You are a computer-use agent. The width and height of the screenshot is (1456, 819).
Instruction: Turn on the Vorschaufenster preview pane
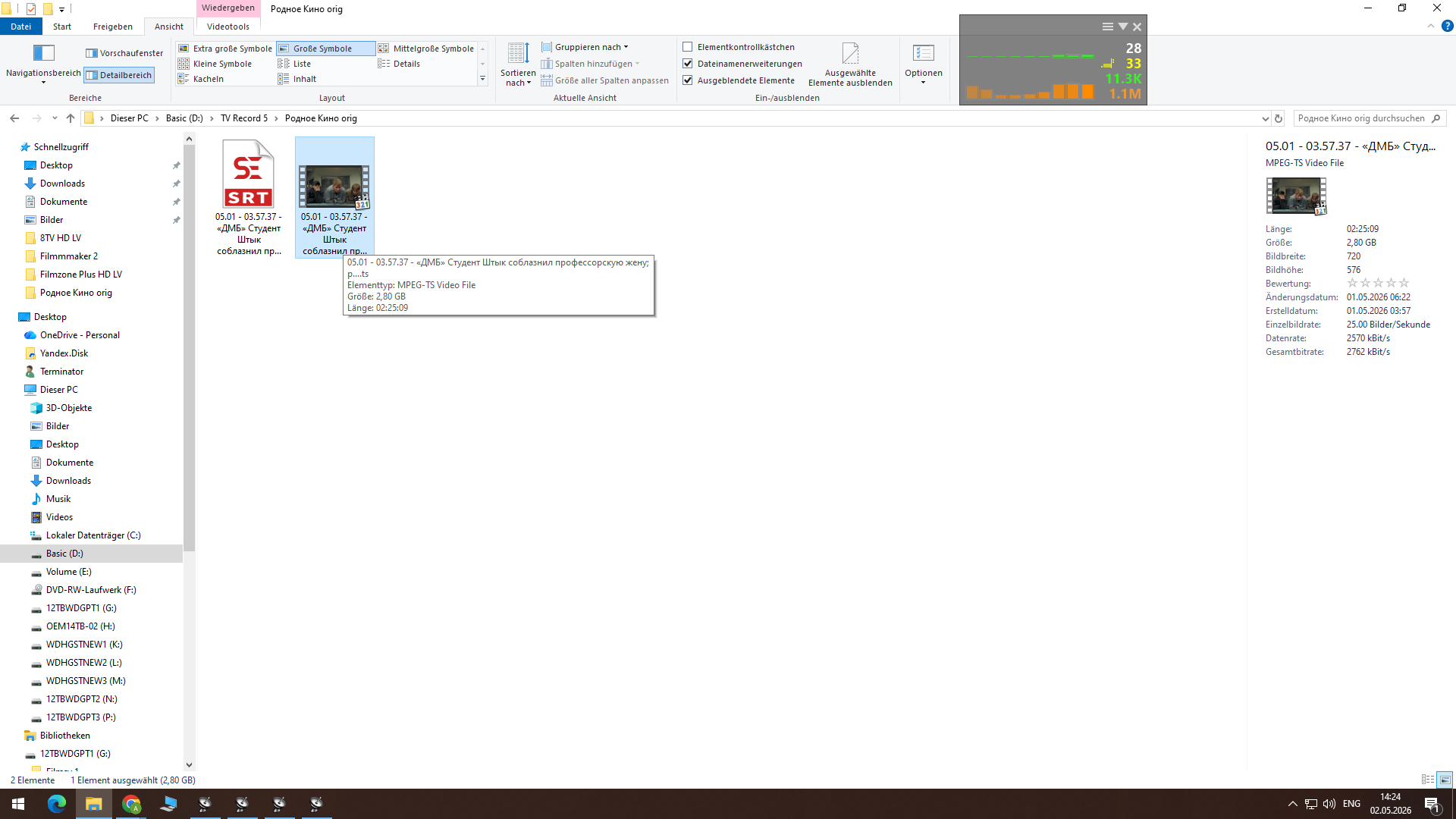(124, 53)
